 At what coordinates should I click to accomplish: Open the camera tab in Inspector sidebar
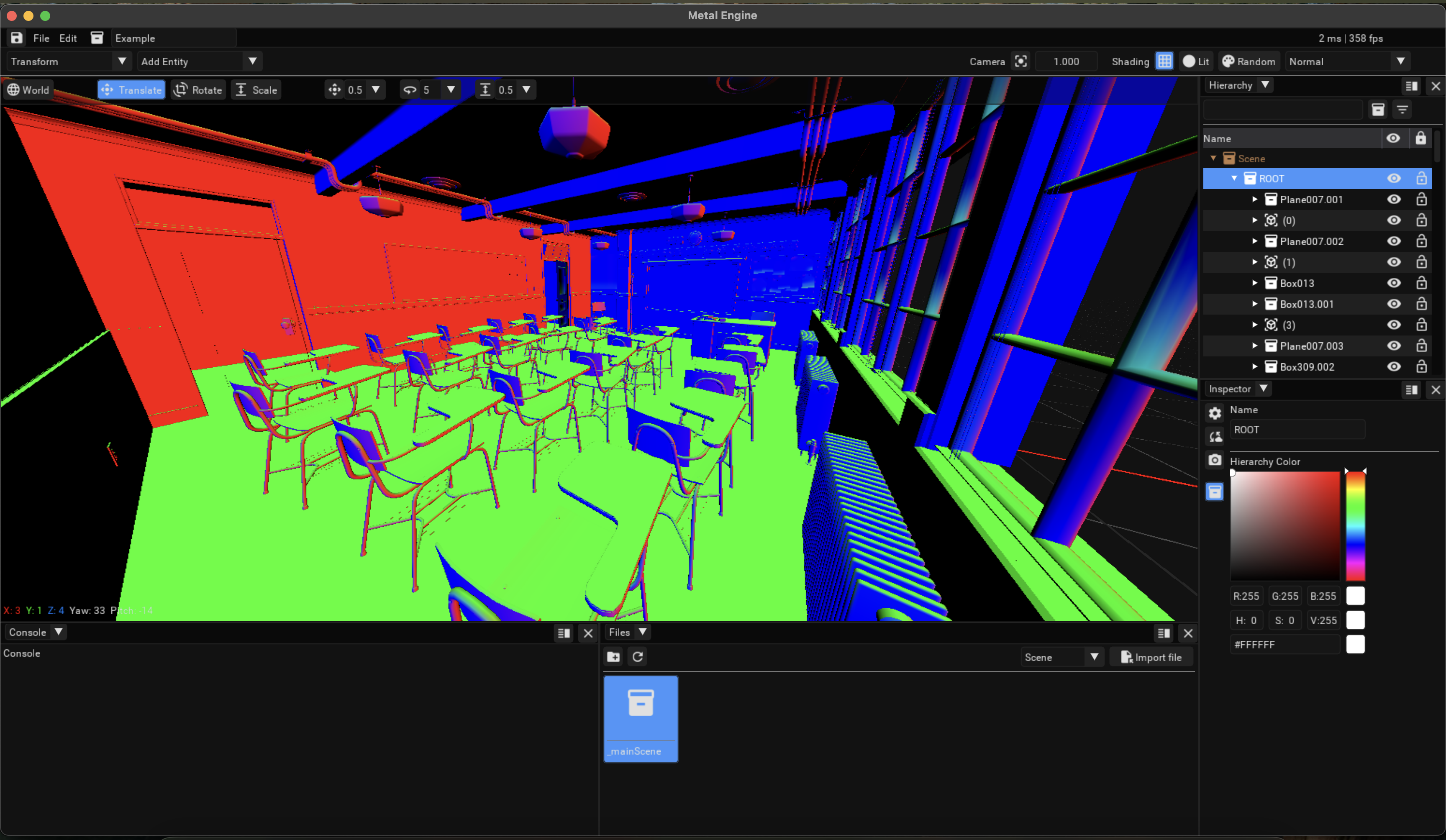(1215, 460)
